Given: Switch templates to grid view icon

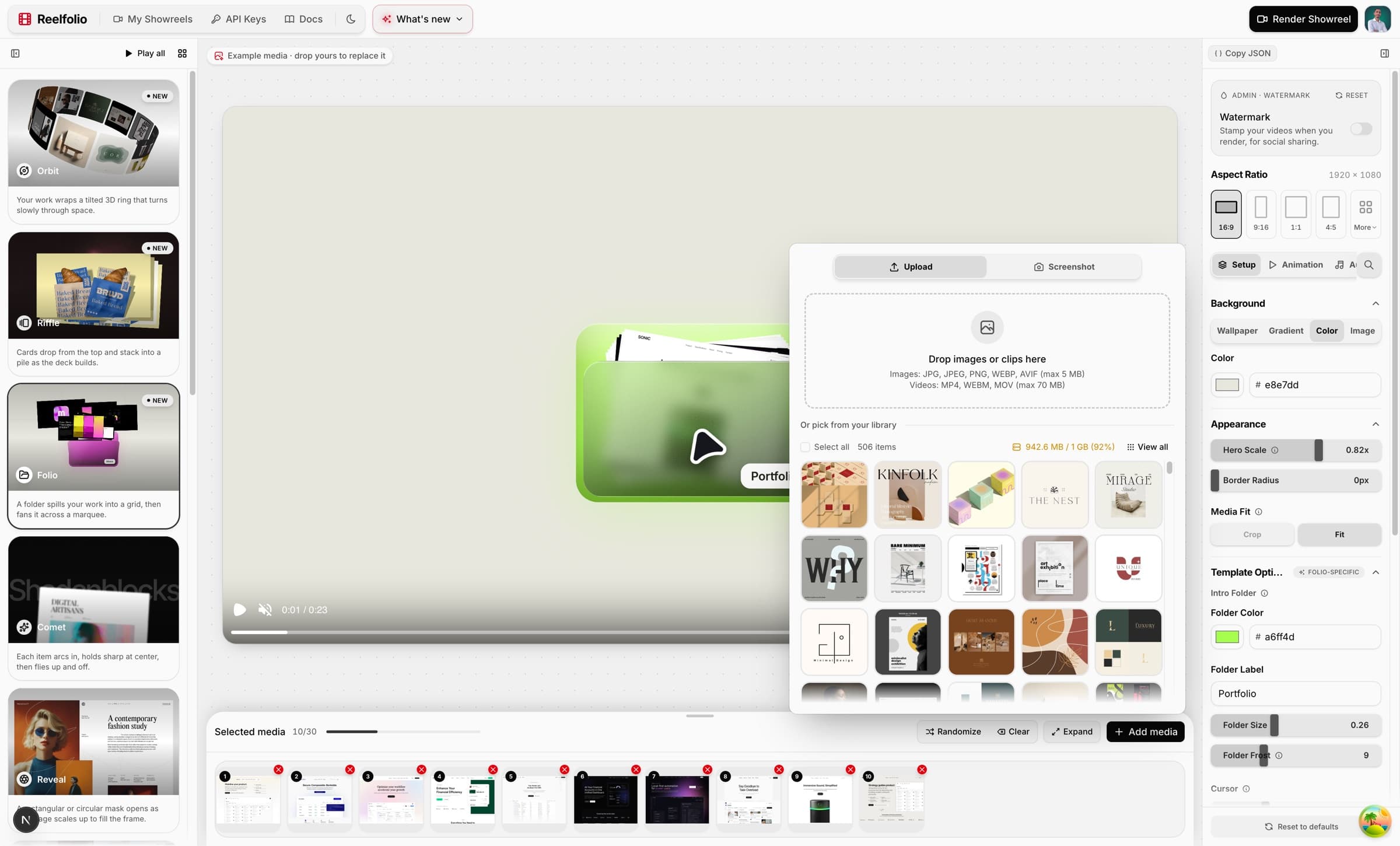Looking at the screenshot, I should (183, 54).
